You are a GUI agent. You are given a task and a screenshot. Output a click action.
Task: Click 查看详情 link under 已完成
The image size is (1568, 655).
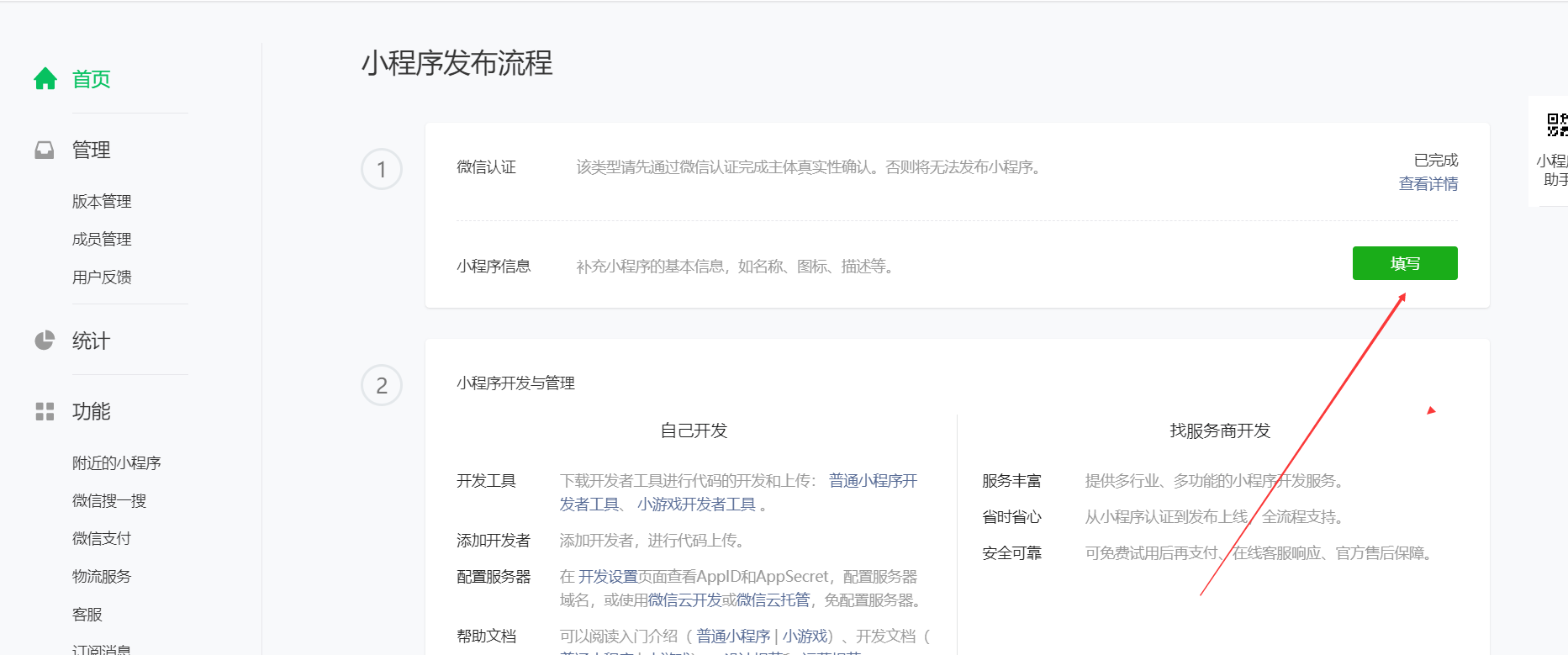[x=1428, y=183]
